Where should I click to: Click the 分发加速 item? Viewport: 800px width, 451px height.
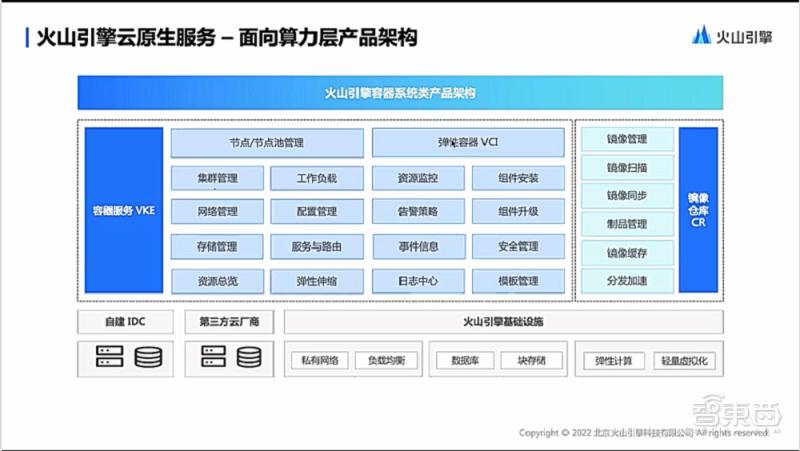pos(627,281)
